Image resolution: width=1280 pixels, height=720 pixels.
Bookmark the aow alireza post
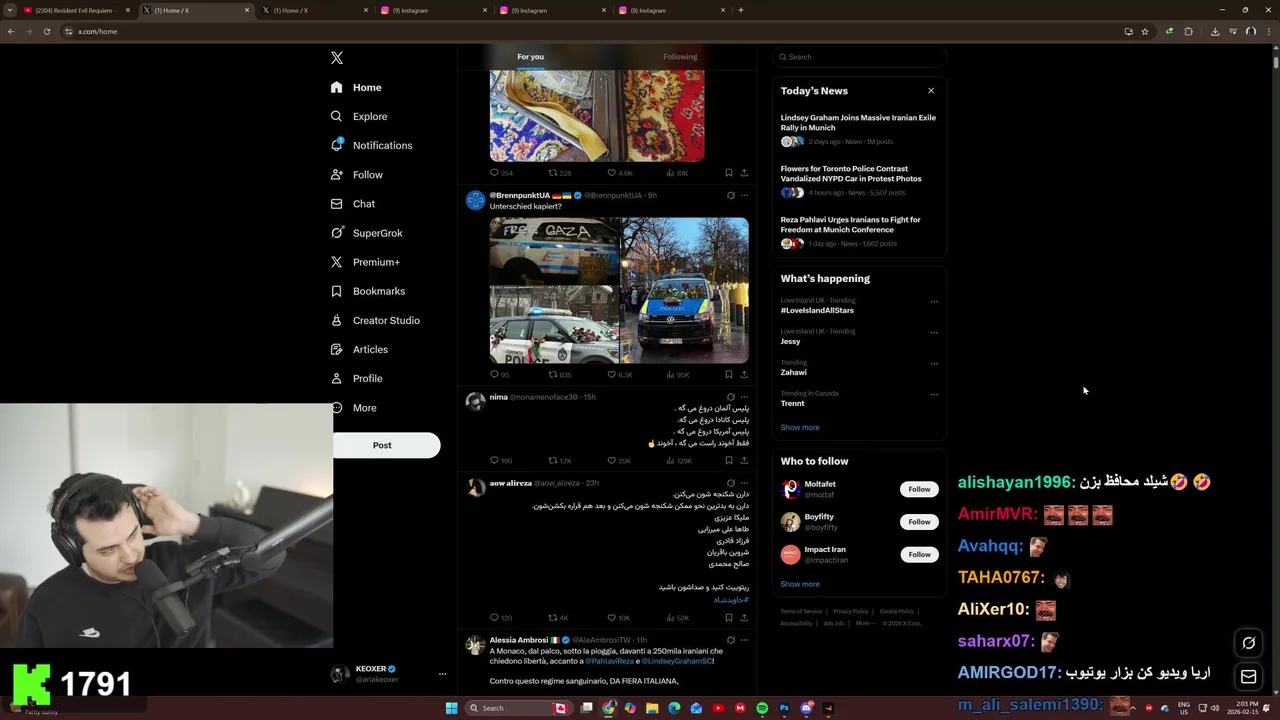tap(728, 617)
